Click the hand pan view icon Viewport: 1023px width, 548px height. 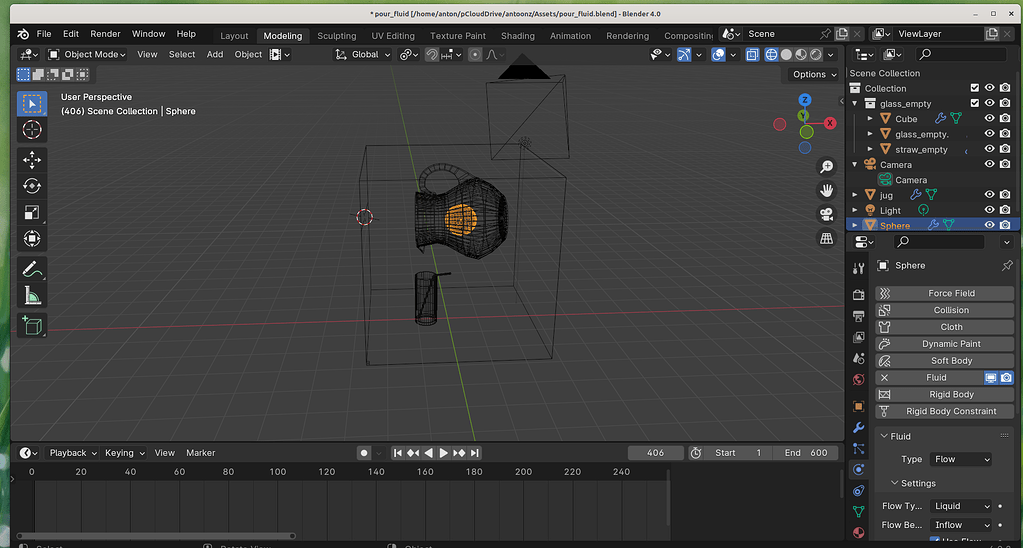pos(827,190)
